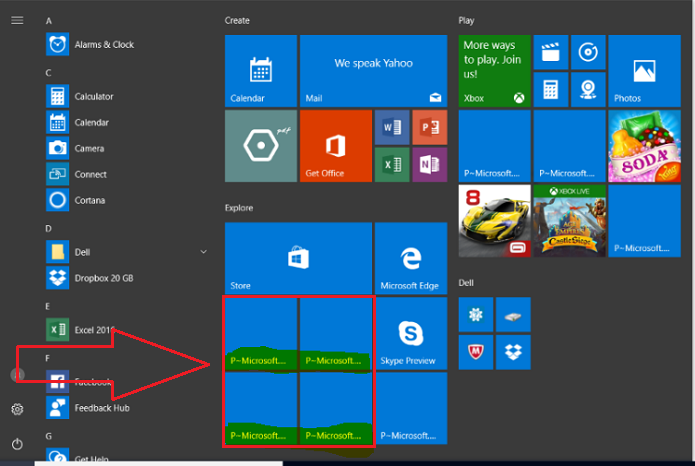The height and width of the screenshot is (466, 695).
Task: Open the drive icon tile in Dell group
Action: coord(513,315)
